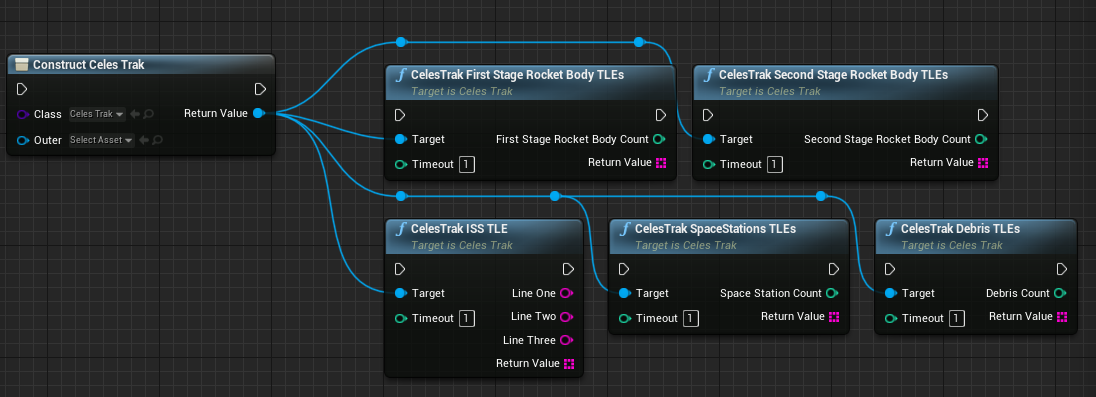Click Timeout value field on Debris TLEs node

pyautogui.click(x=957, y=318)
